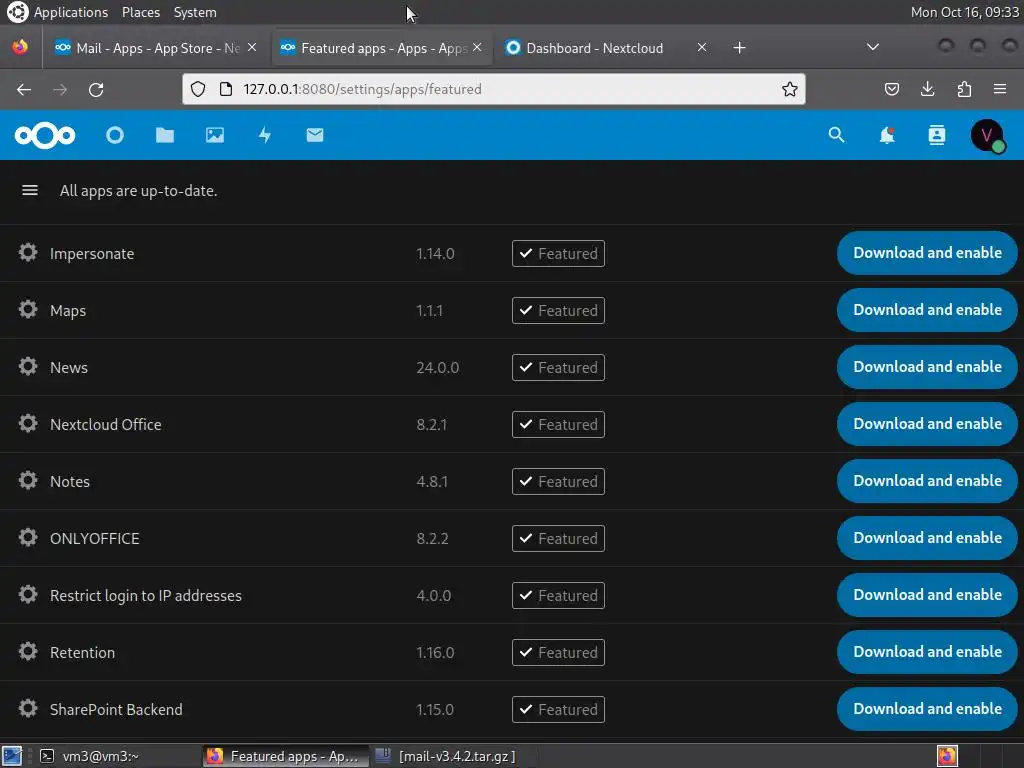Click the gear icon next to Retention
Image resolution: width=1024 pixels, height=768 pixels.
pos(28,652)
